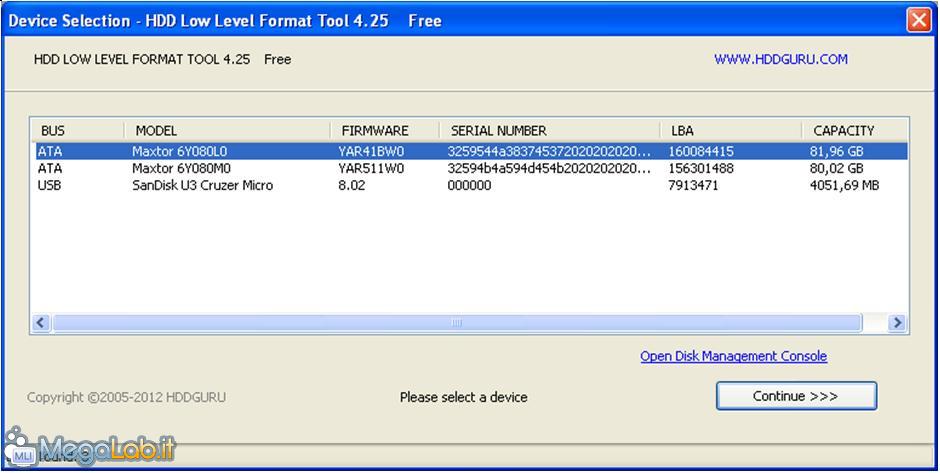Sort by the MODEL column header

(x=227, y=131)
